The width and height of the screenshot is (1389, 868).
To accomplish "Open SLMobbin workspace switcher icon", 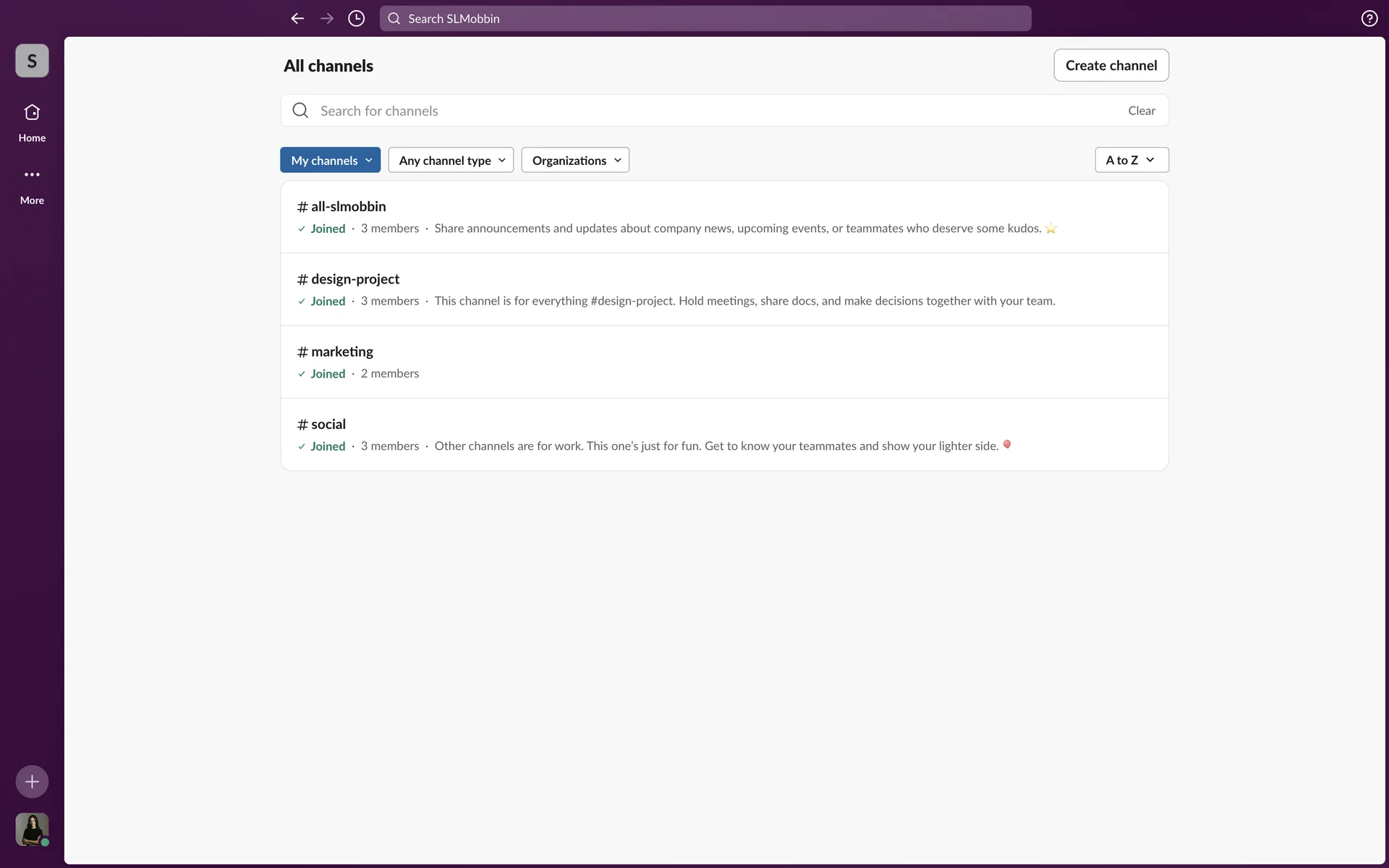I will [x=32, y=61].
